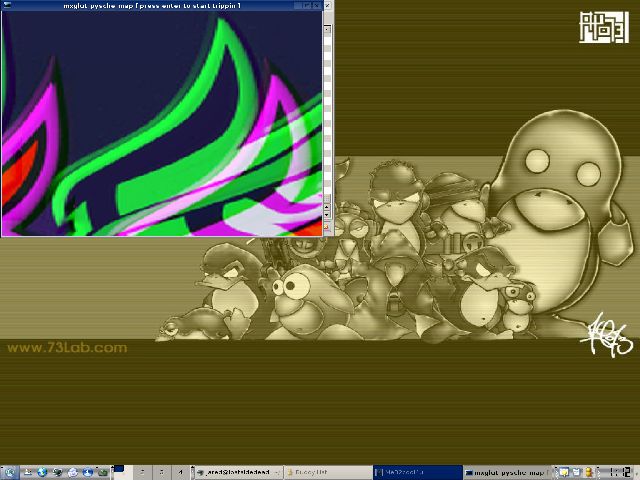Click the yellow note system tray icon
Screen dimensions: 640x480
click(564, 472)
